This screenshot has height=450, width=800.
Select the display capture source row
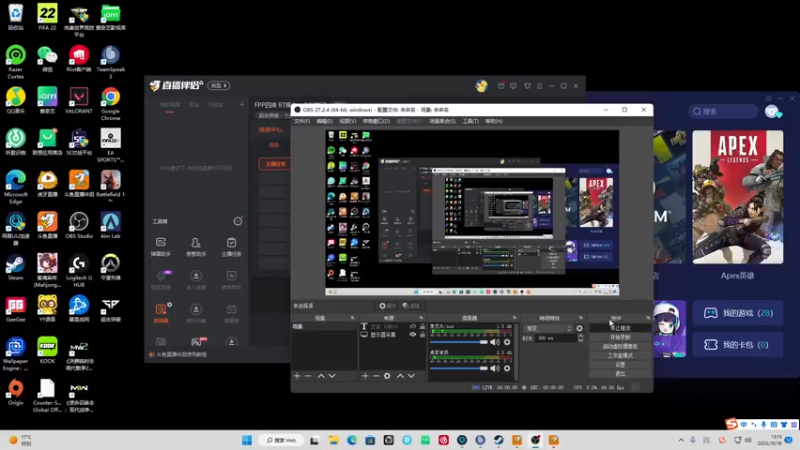pos(392,335)
